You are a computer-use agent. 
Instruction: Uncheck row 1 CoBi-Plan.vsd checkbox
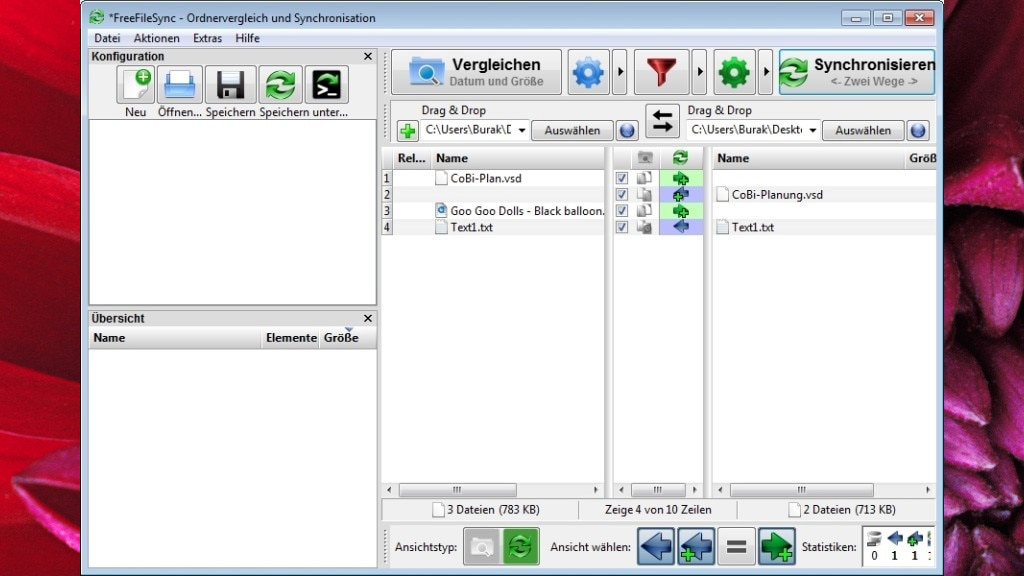pyautogui.click(x=622, y=178)
